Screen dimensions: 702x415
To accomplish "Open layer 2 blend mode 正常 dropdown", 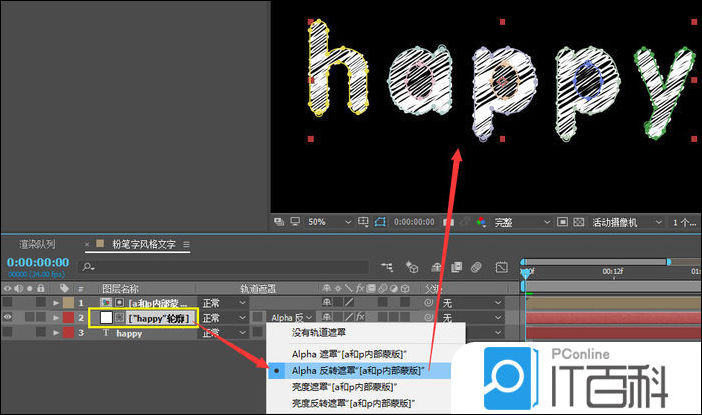I will 224,317.
